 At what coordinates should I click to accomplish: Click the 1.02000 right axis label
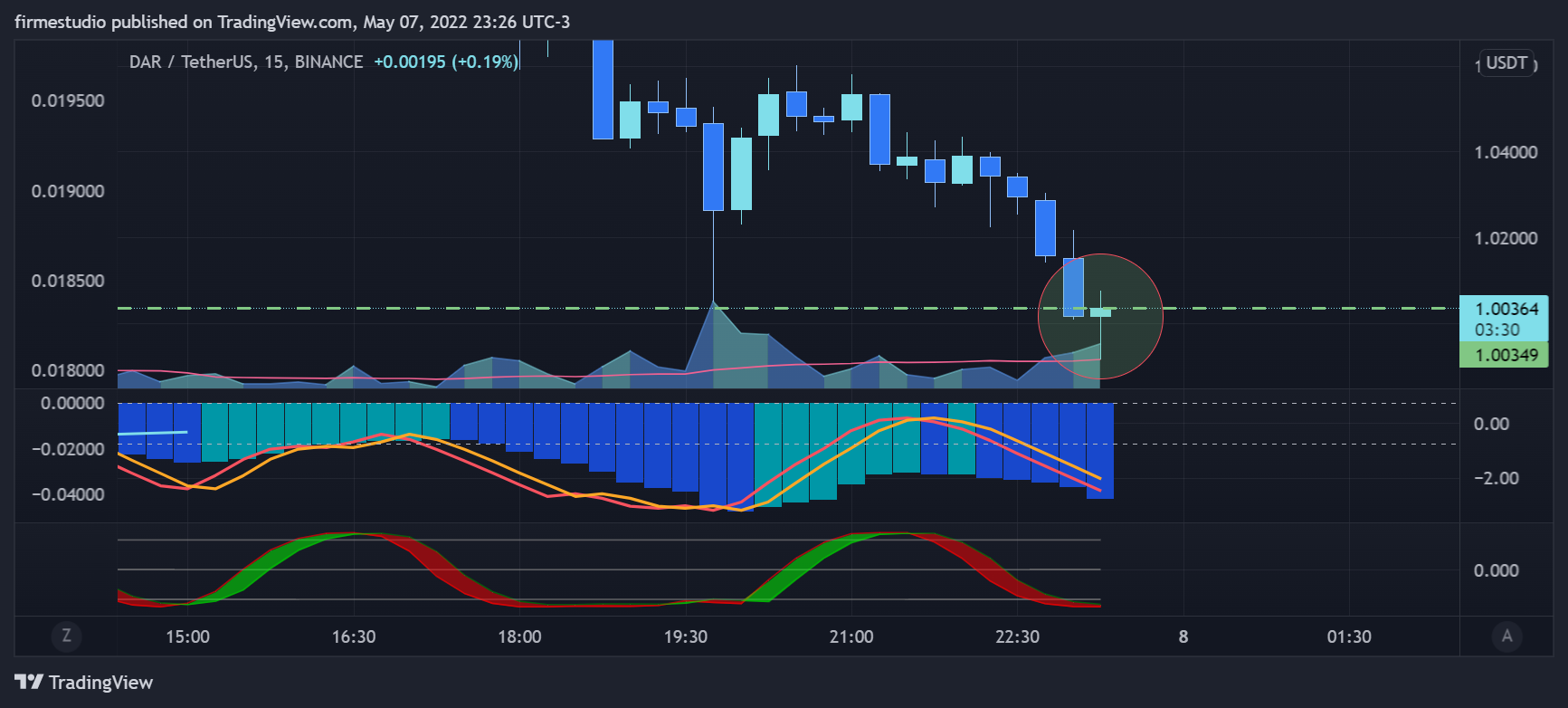pos(1506,238)
